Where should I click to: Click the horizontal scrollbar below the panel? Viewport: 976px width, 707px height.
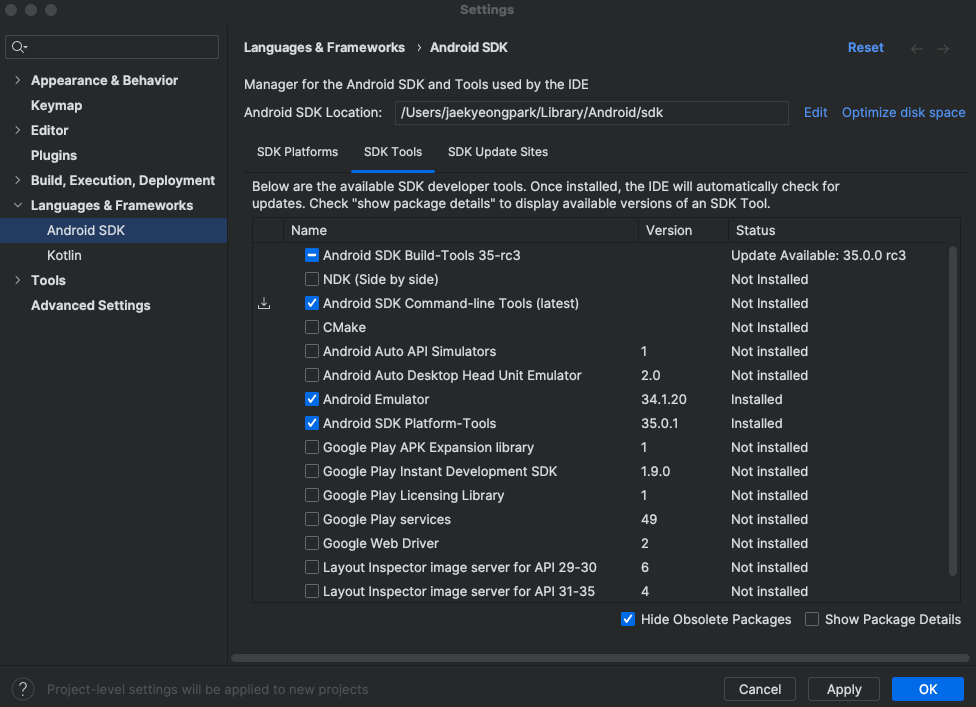coord(600,658)
